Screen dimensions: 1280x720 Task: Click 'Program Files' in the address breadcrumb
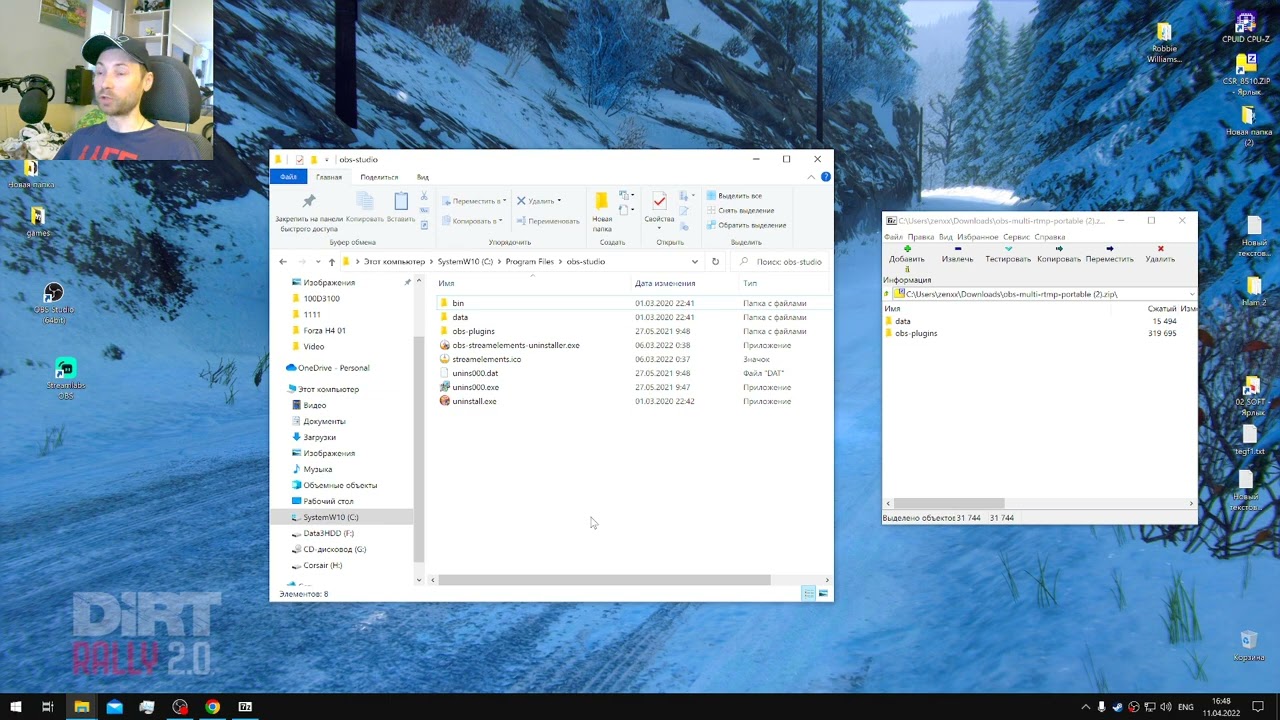point(529,262)
